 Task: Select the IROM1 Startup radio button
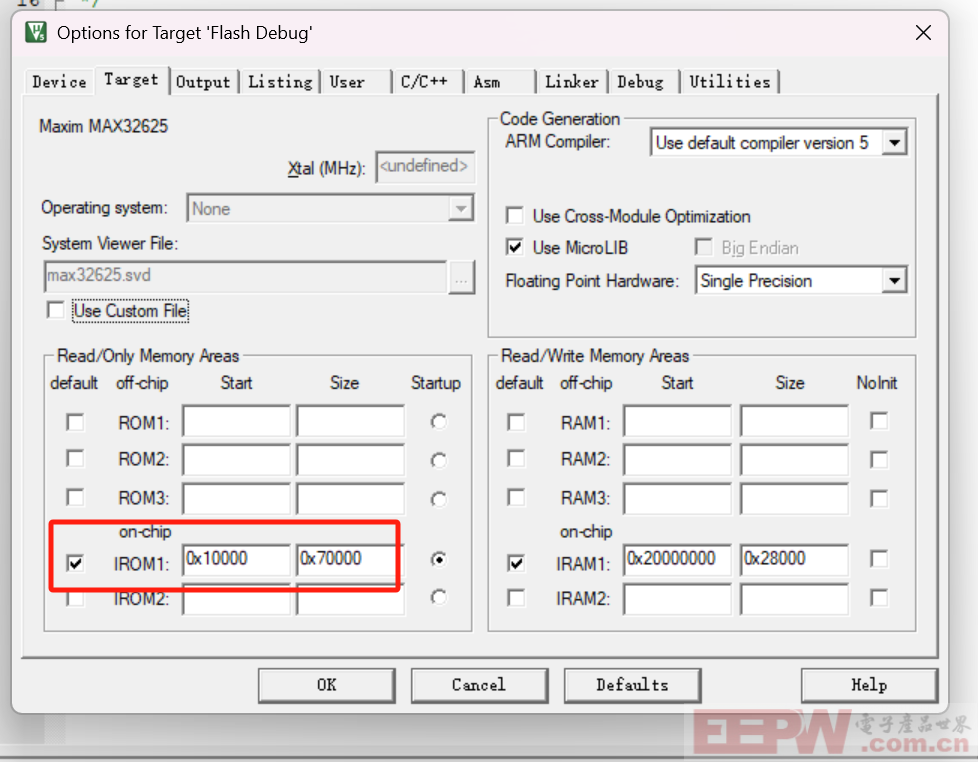click(x=438, y=559)
